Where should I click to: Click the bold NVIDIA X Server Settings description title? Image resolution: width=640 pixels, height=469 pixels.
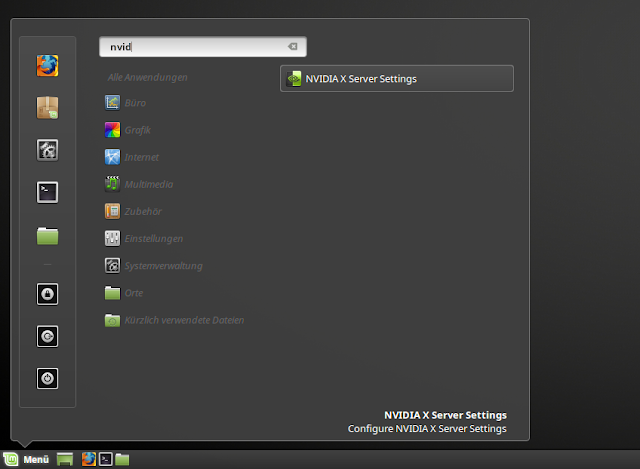point(445,415)
